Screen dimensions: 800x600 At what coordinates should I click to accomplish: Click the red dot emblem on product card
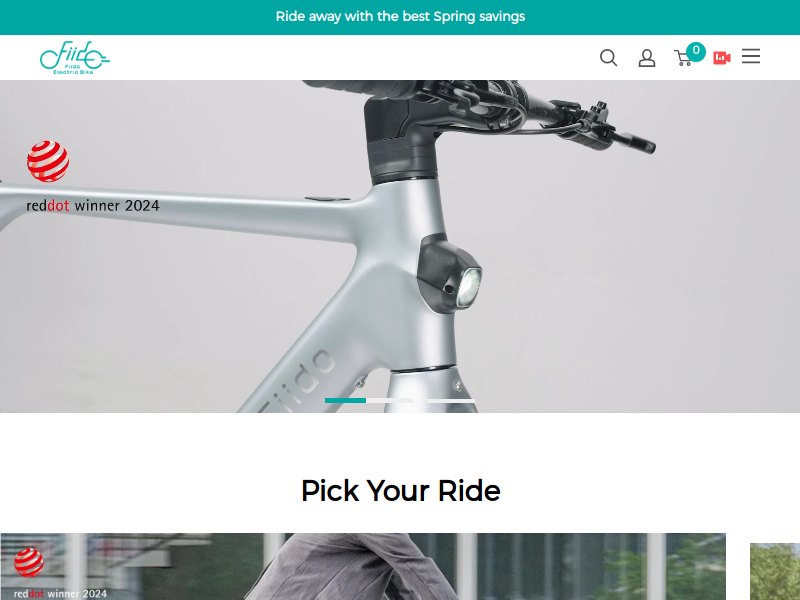pyautogui.click(x=29, y=562)
